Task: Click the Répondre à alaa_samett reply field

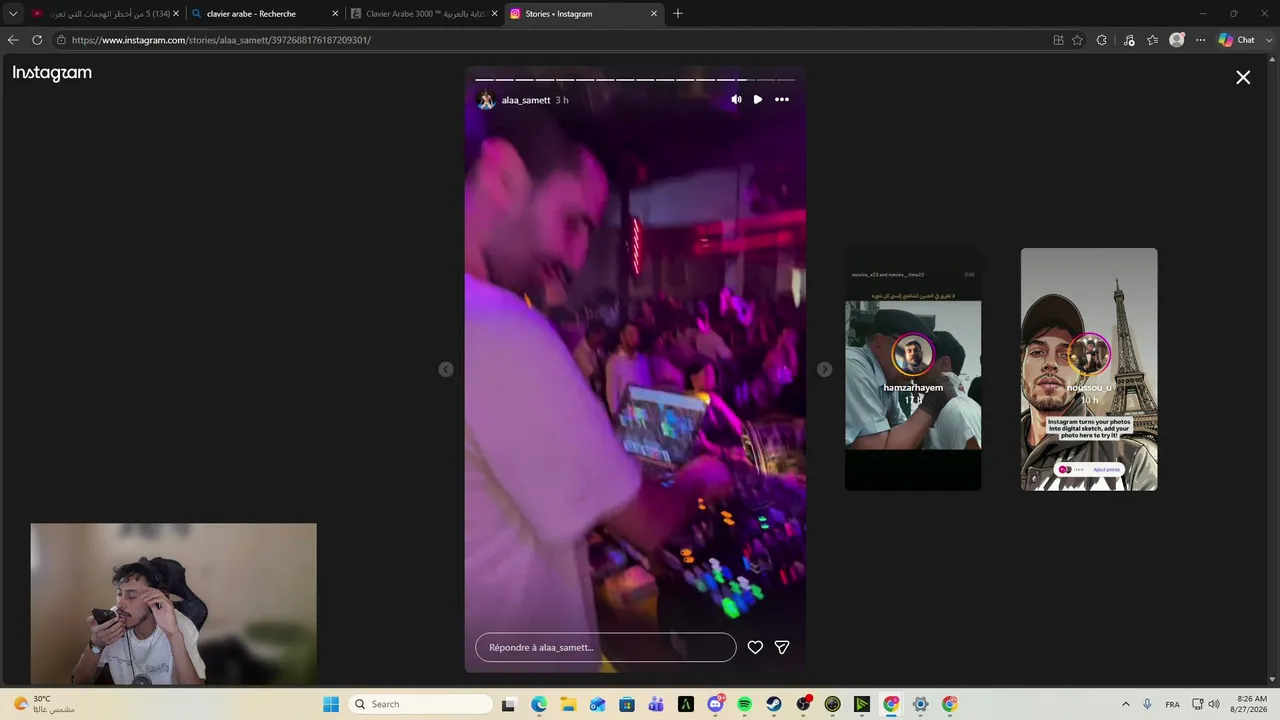Action: pos(606,647)
